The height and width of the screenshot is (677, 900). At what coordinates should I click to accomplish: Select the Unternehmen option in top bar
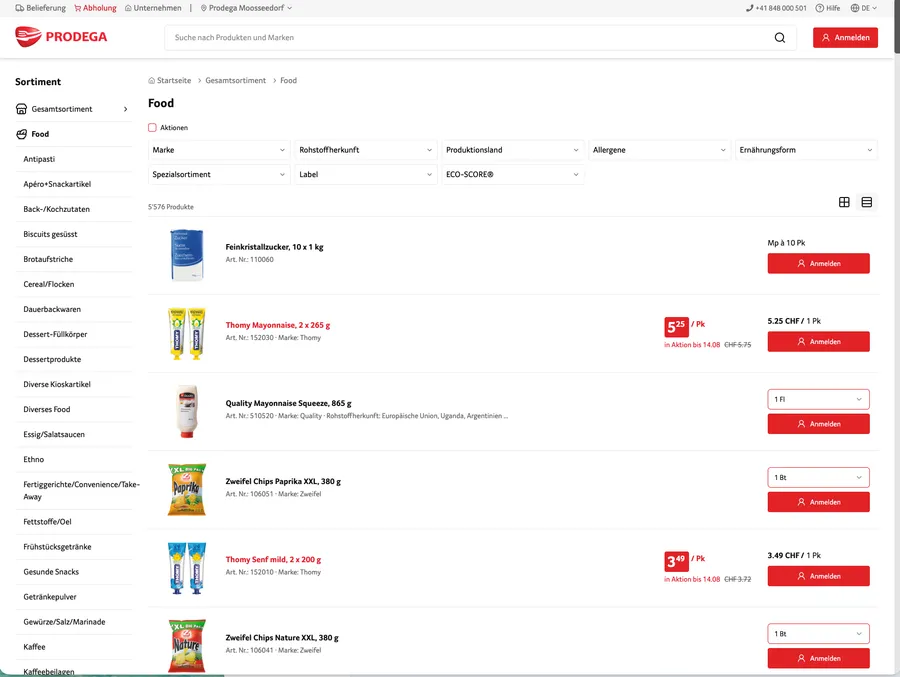(x=153, y=8)
